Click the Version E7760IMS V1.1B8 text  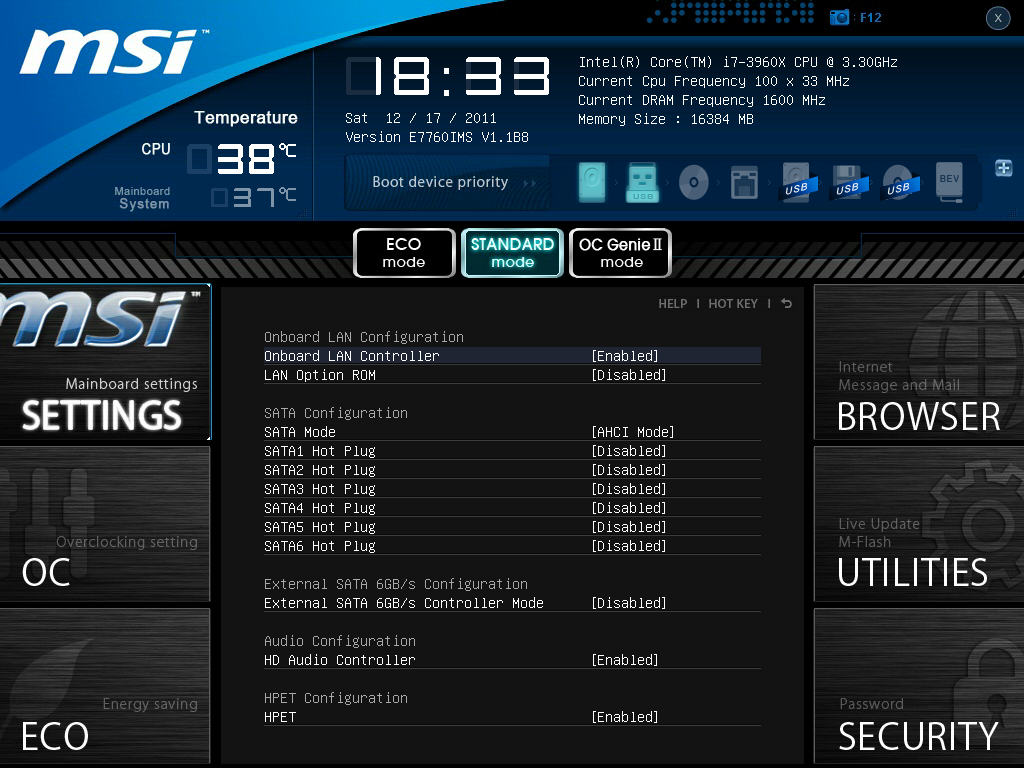click(x=437, y=137)
